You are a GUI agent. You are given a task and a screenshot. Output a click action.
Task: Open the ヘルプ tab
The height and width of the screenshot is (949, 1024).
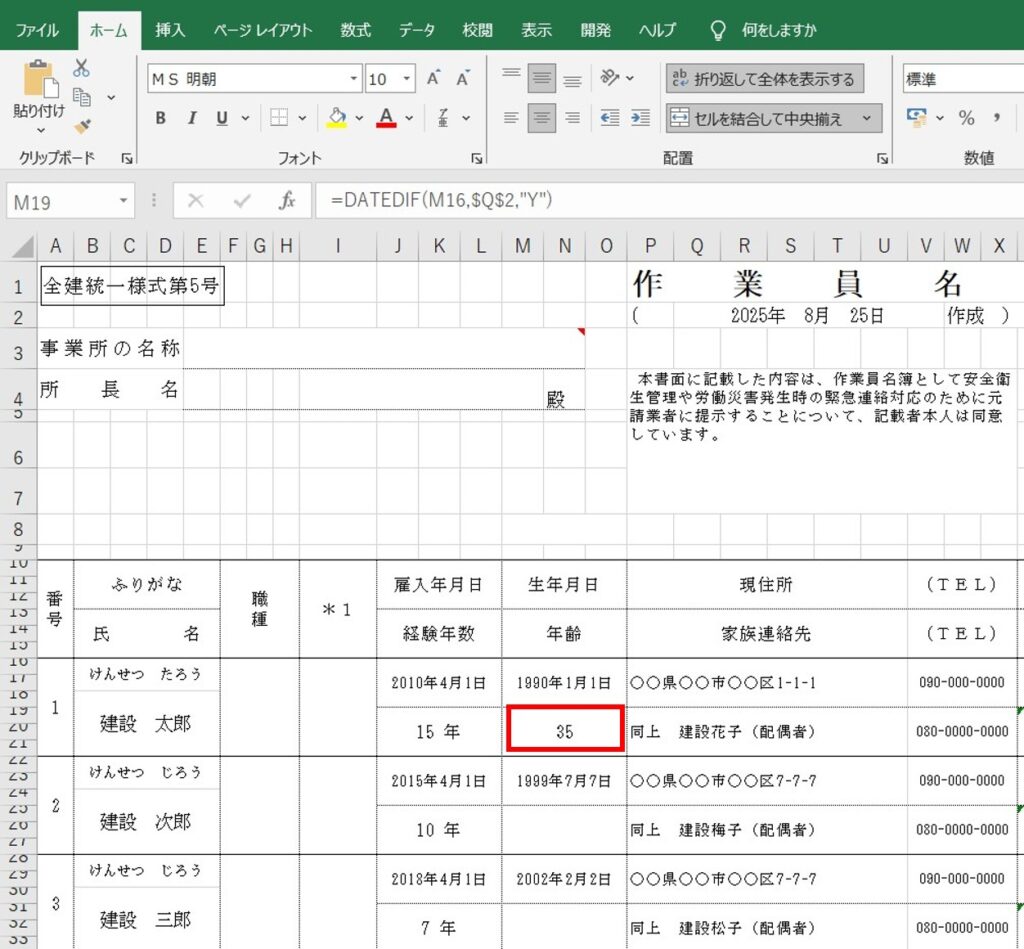click(657, 30)
